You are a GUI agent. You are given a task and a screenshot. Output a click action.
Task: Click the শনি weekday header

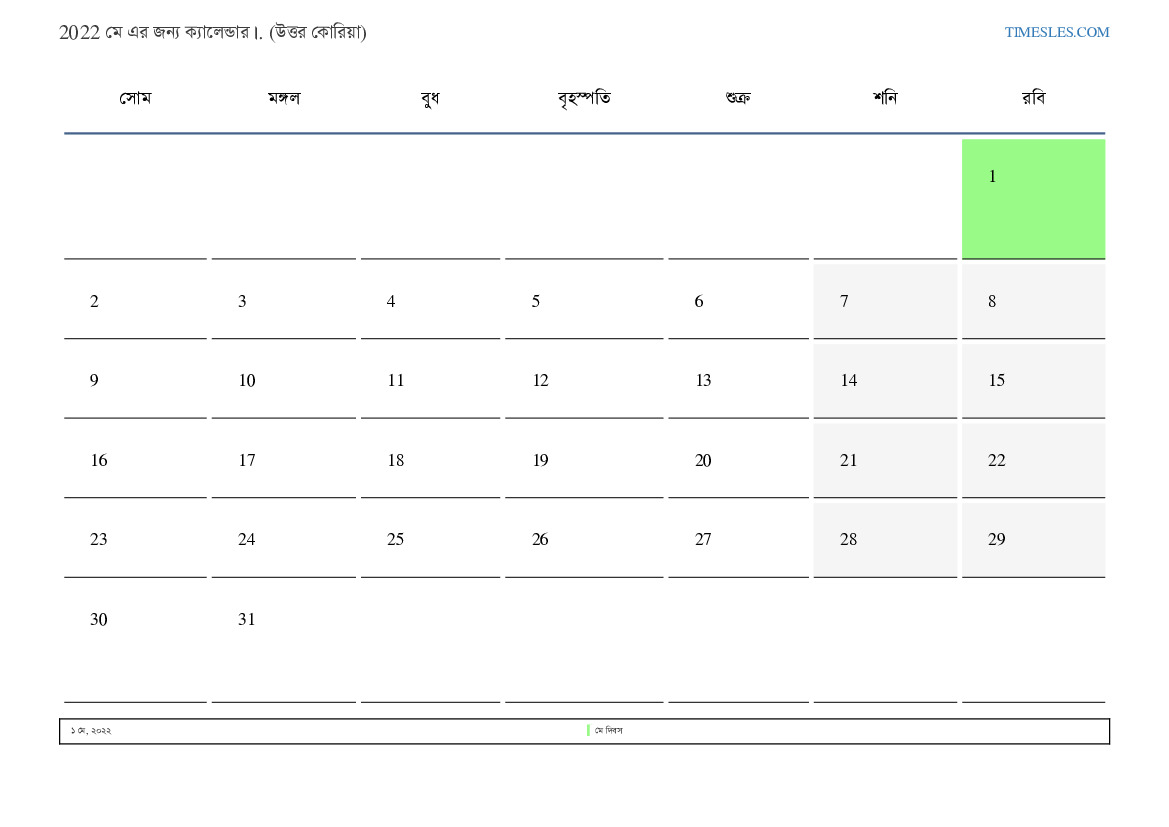tap(885, 98)
